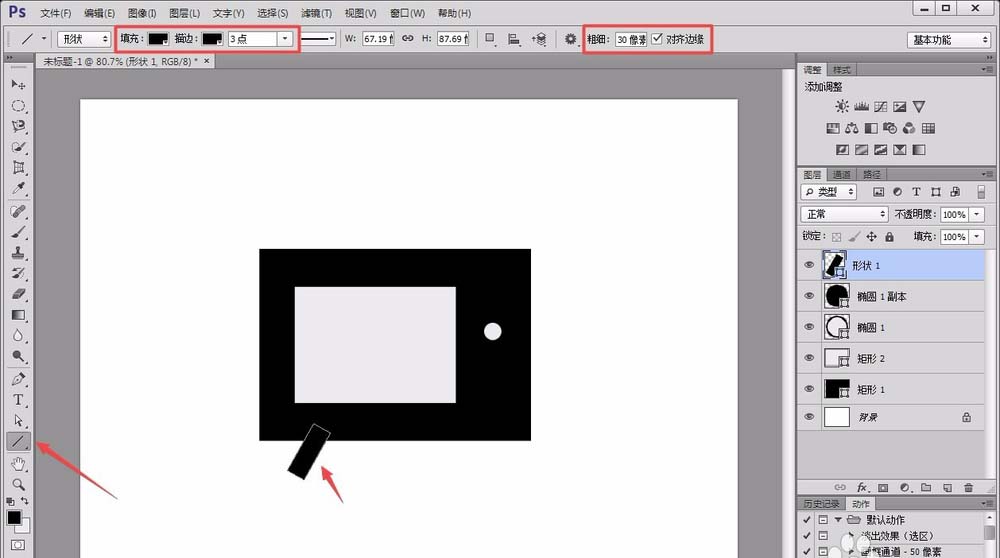
Task: Activate the Crop tool
Action: [18, 168]
